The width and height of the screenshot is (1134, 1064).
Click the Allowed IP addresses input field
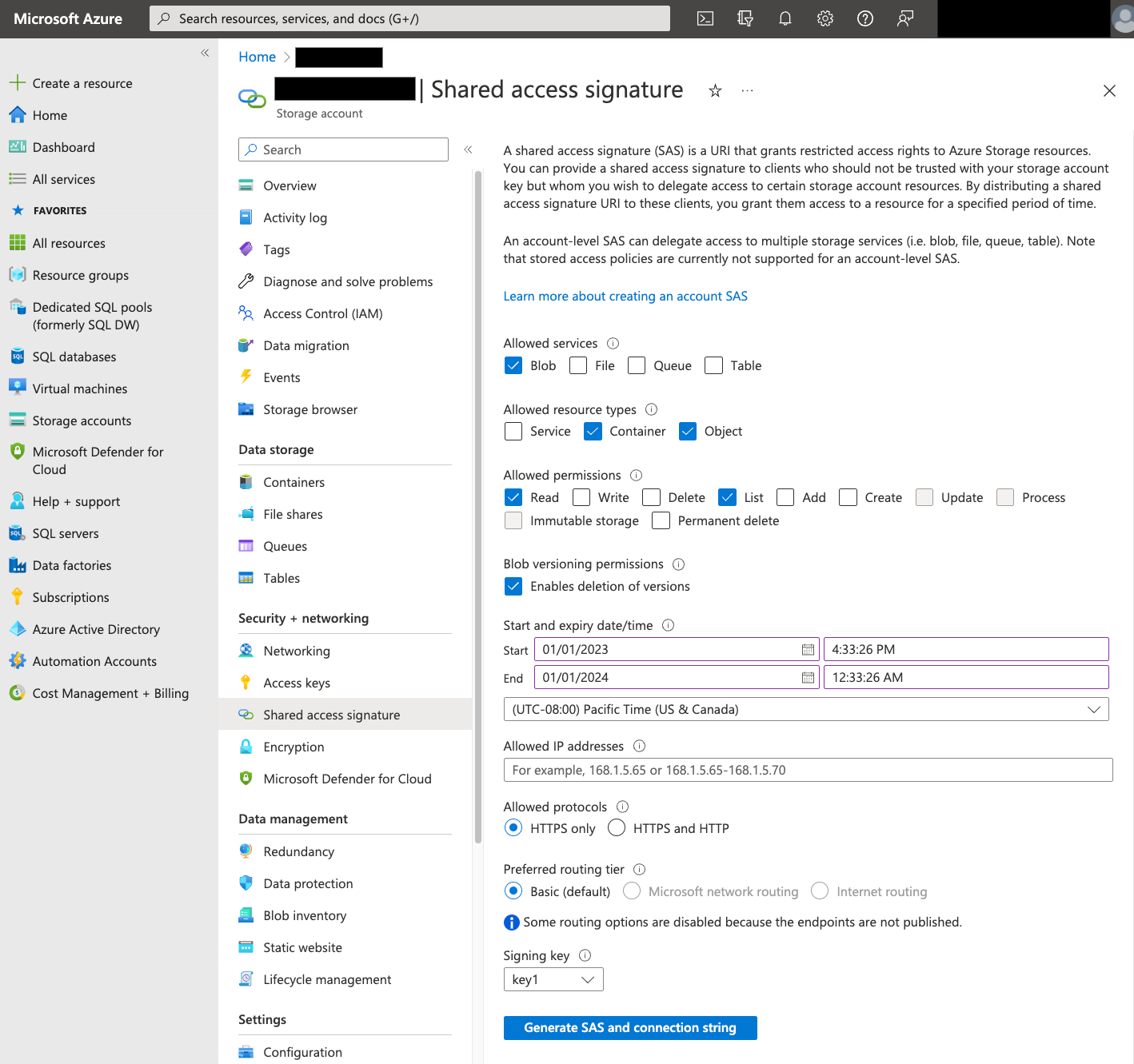pos(806,770)
